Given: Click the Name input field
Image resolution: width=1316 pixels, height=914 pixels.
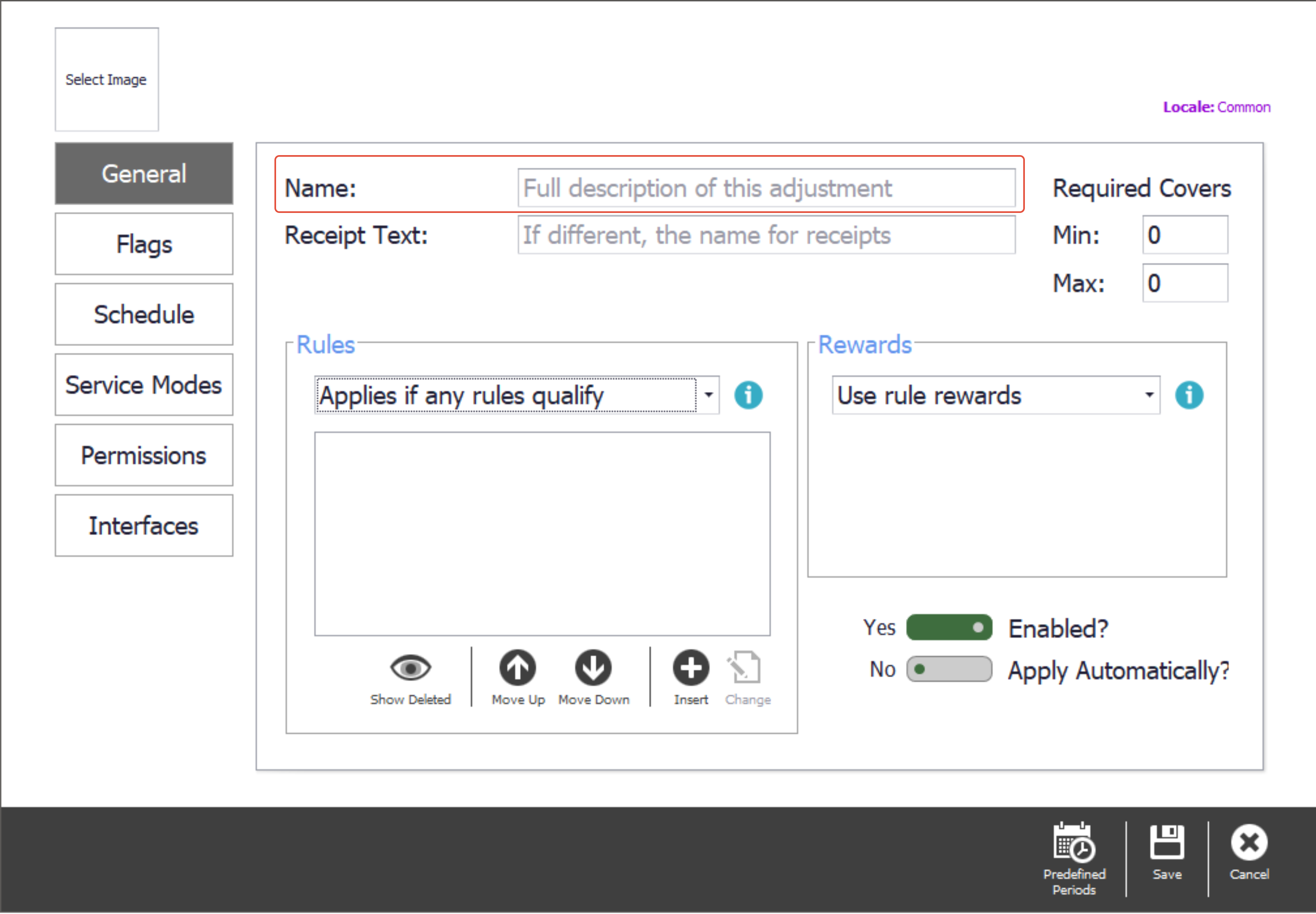Looking at the screenshot, I should point(767,188).
